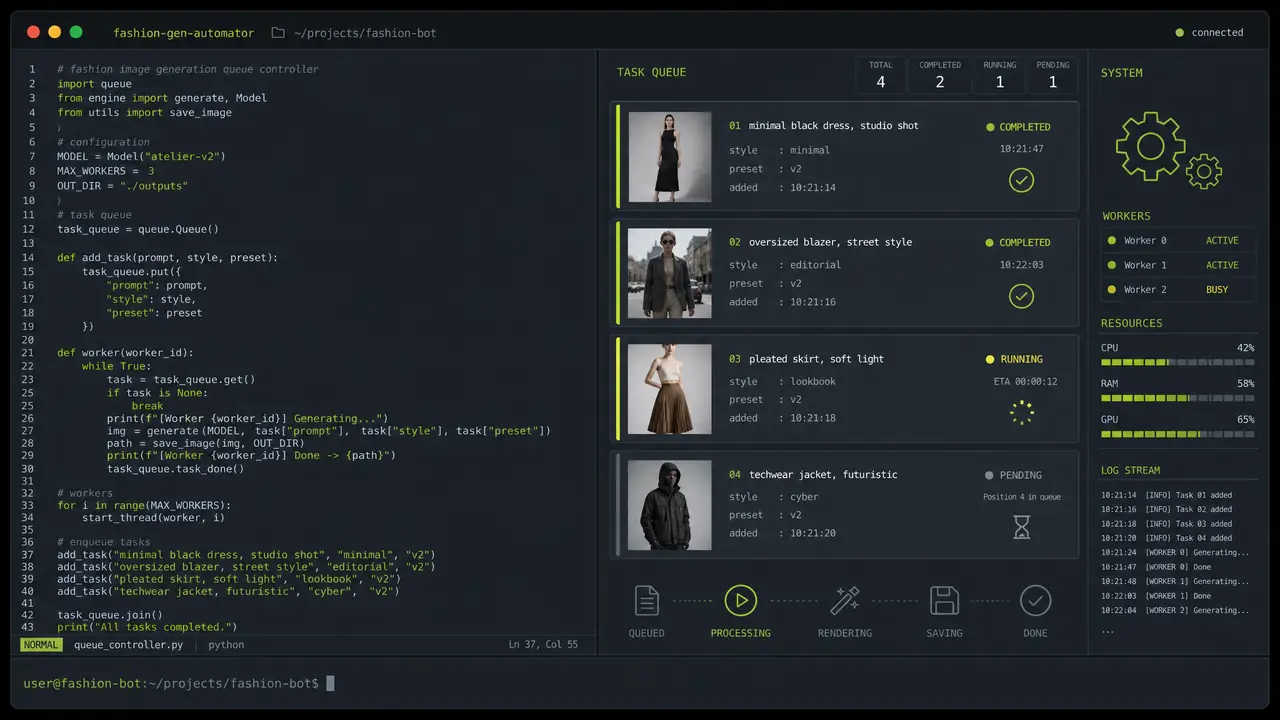Screen dimensions: 1280x720
Task: Click the Ln 37, Col 55 cursor position
Action: click(543, 645)
